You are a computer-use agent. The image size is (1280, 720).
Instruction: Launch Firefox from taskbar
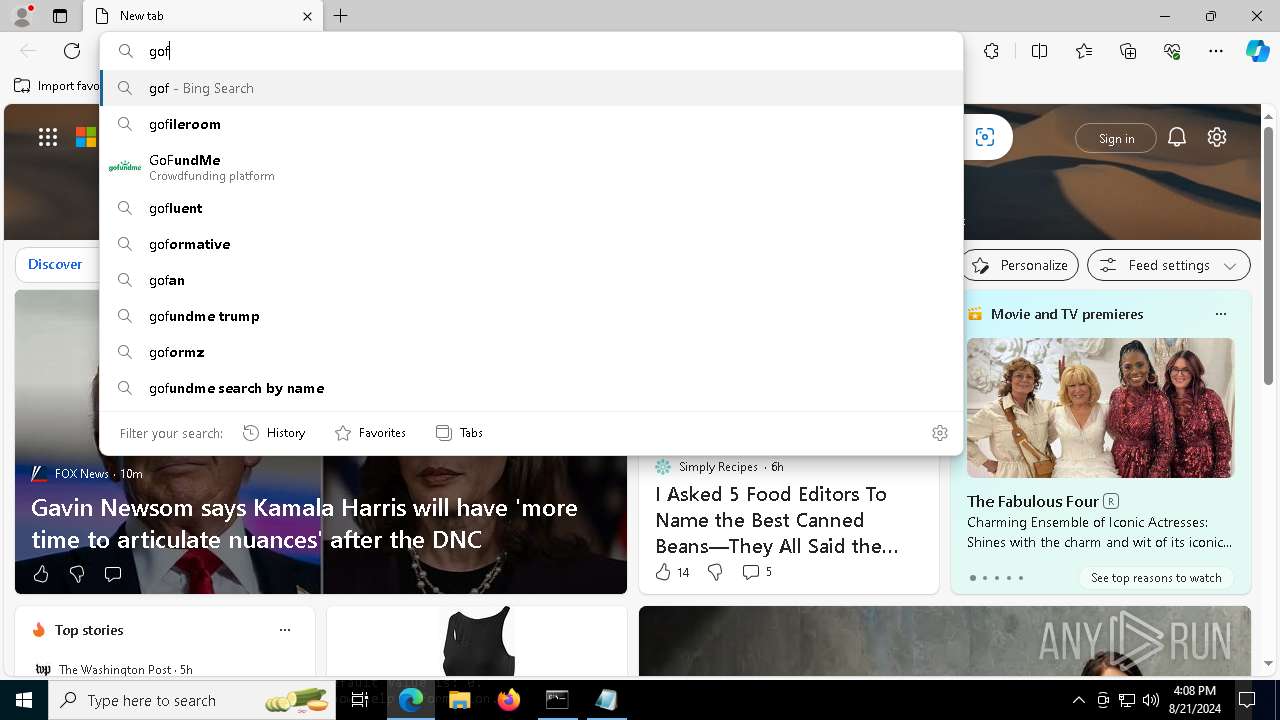[x=508, y=700]
